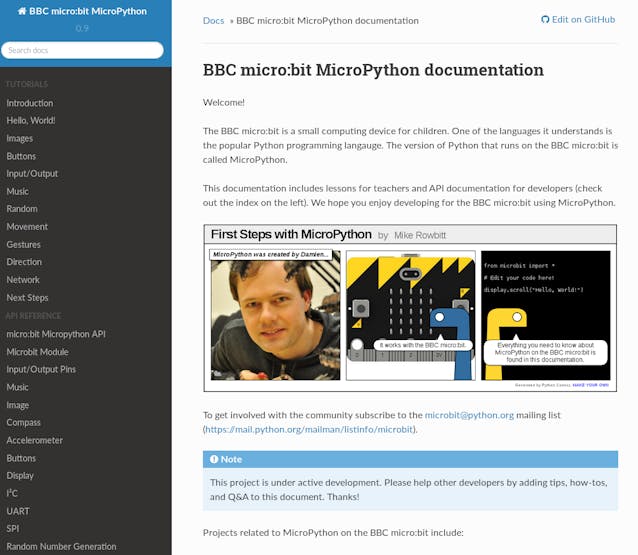Open the Accelerometer reference
The width and height of the screenshot is (638, 555).
35,440
